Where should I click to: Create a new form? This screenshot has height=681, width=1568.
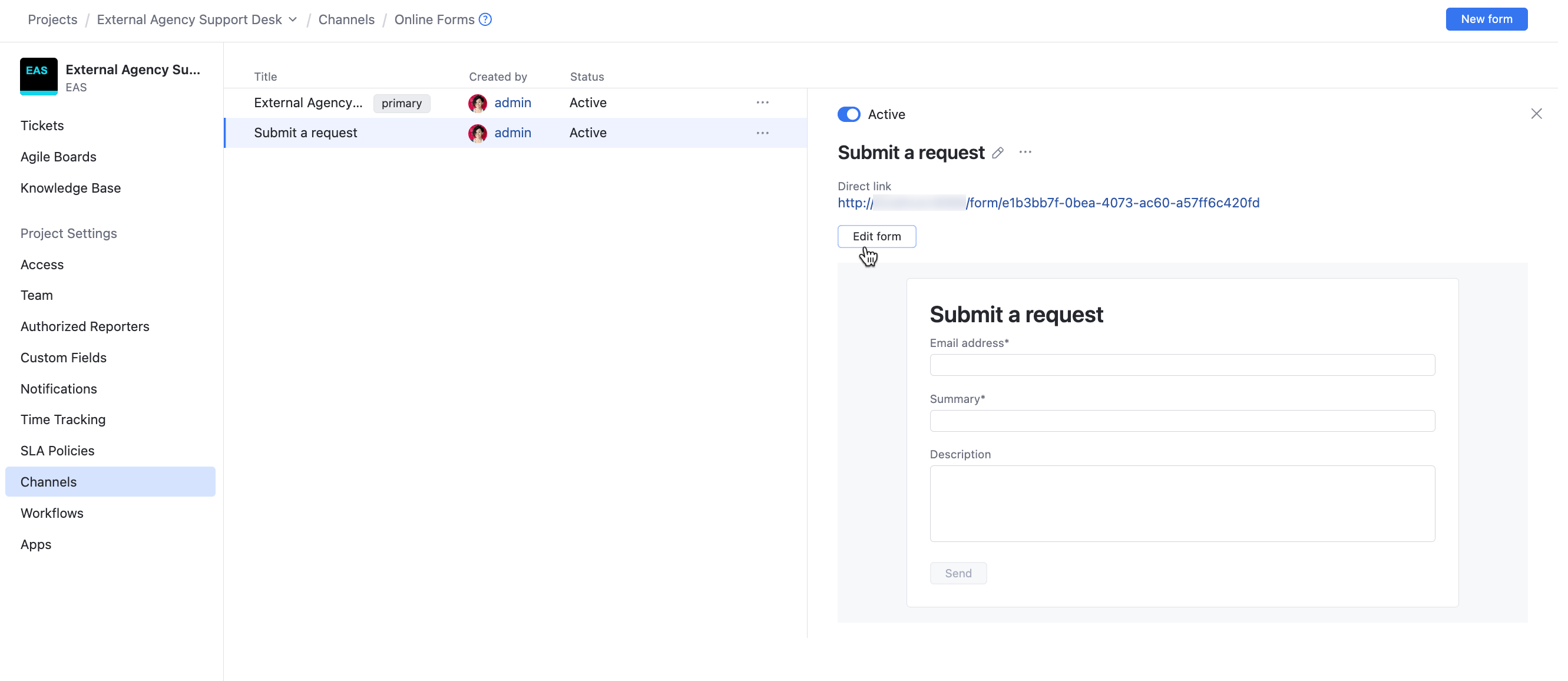tap(1487, 19)
